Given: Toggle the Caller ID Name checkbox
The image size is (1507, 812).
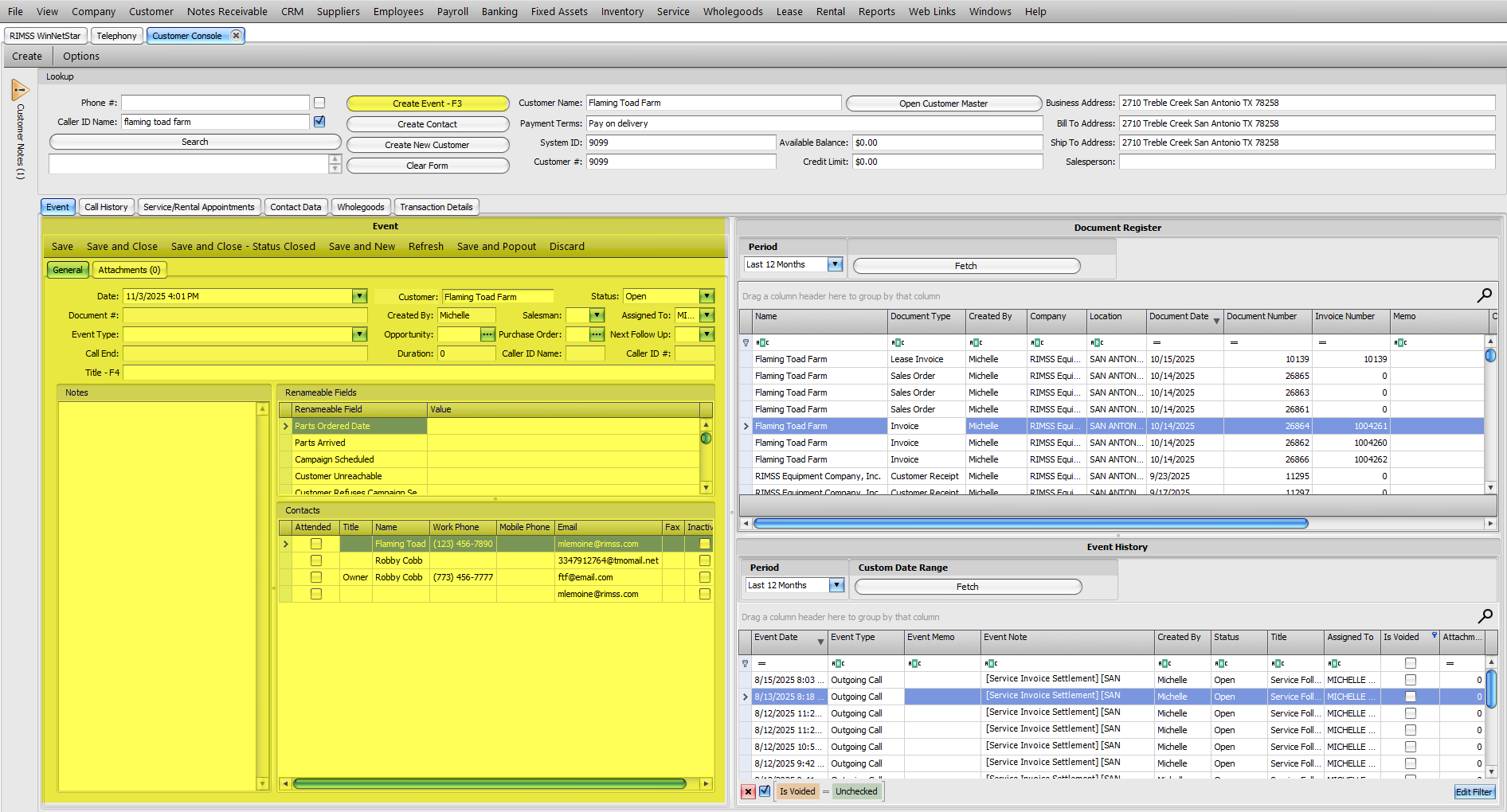Looking at the screenshot, I should pos(319,122).
